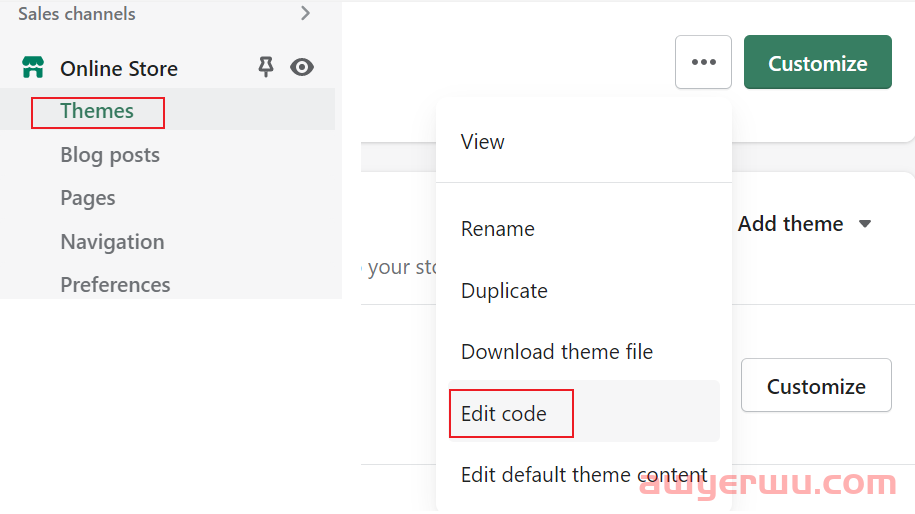Choose Edit default theme content
The width and height of the screenshot is (915, 514).
[583, 475]
